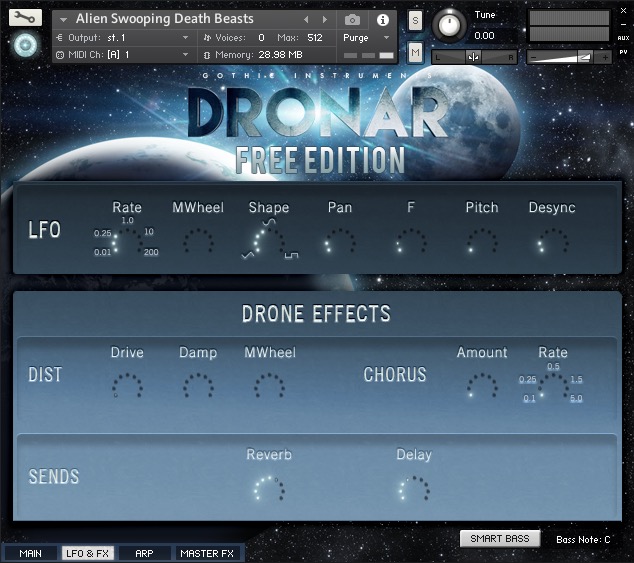Click the square wave shape symbol
The height and width of the screenshot is (563, 634).
click(x=292, y=255)
